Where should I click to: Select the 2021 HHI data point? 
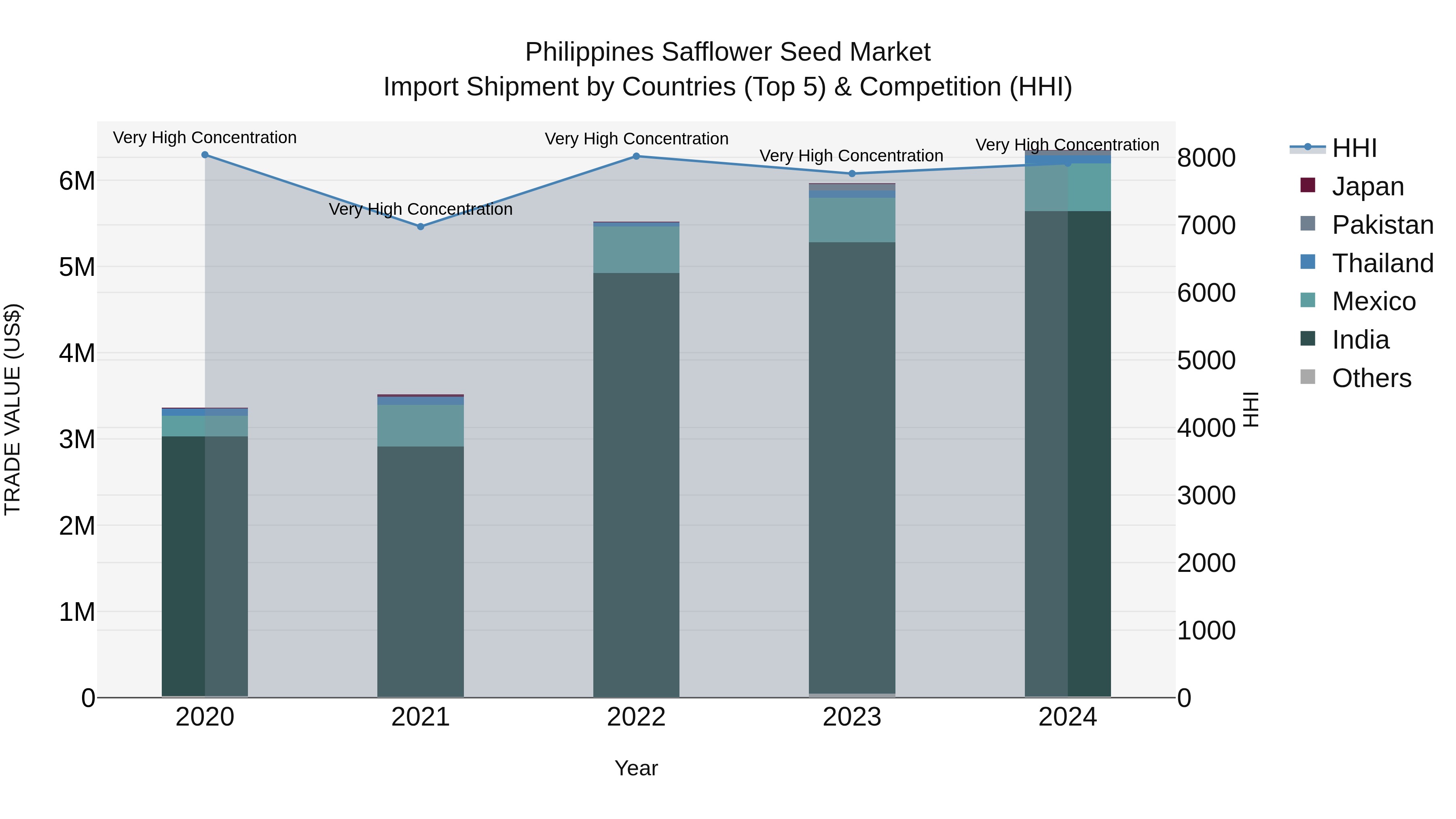421,226
